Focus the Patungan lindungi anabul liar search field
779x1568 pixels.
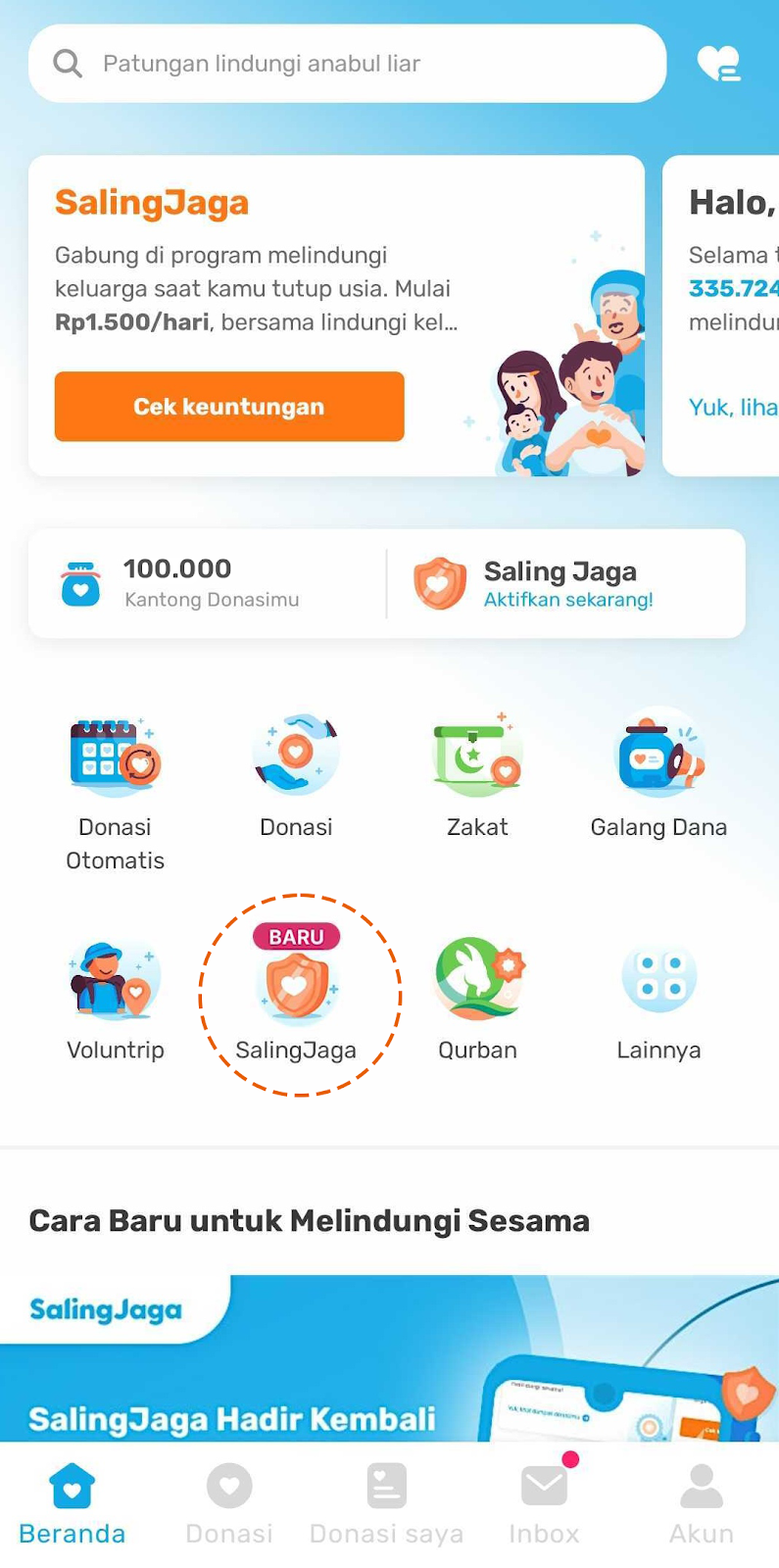coord(348,64)
